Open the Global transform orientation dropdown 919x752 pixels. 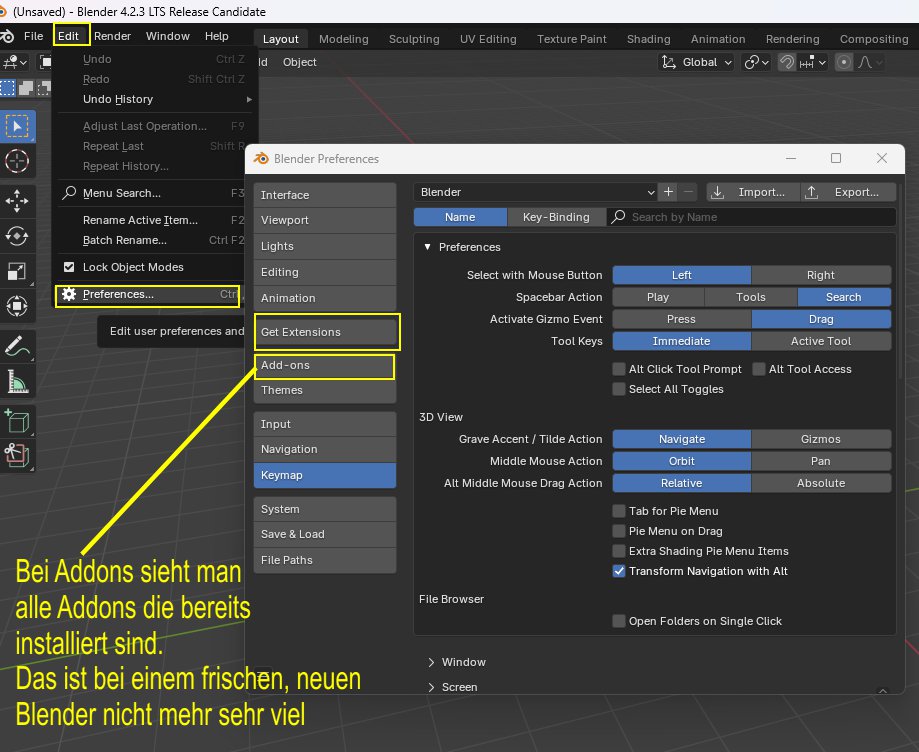696,62
